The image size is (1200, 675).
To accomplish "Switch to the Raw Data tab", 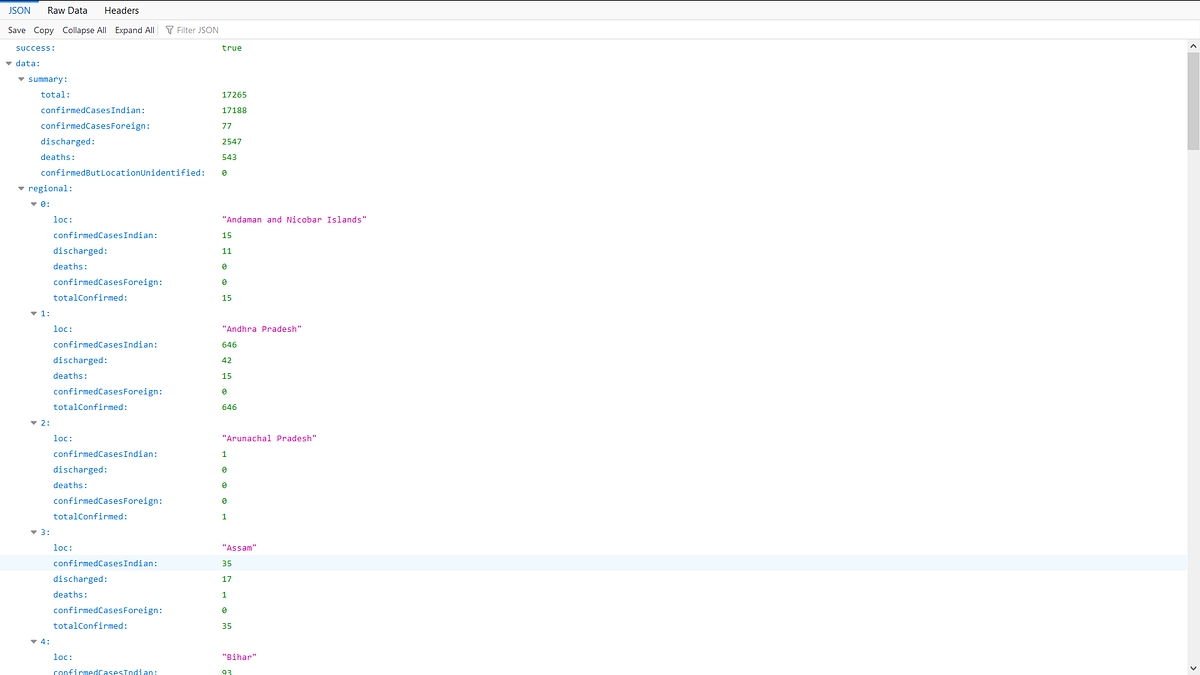I will [x=67, y=10].
